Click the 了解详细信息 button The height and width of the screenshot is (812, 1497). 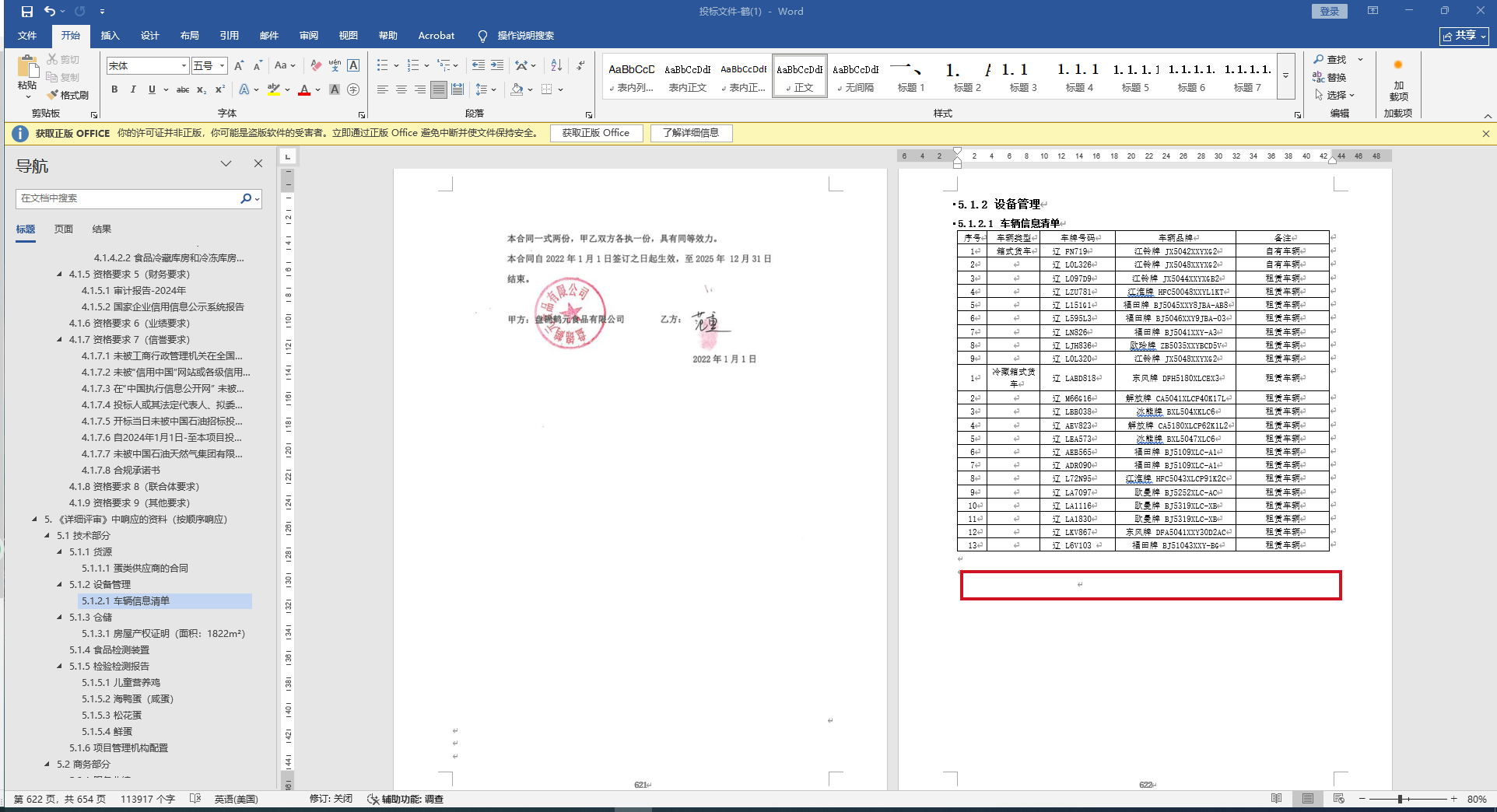click(x=691, y=133)
